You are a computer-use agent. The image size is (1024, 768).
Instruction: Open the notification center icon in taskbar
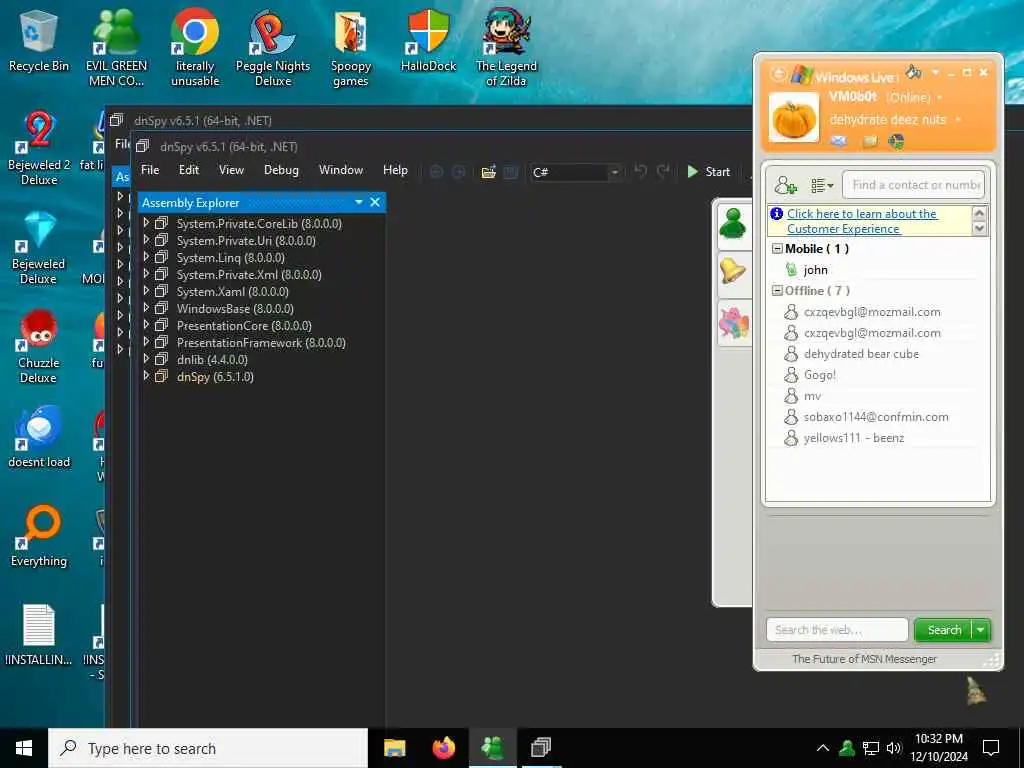(x=991, y=748)
